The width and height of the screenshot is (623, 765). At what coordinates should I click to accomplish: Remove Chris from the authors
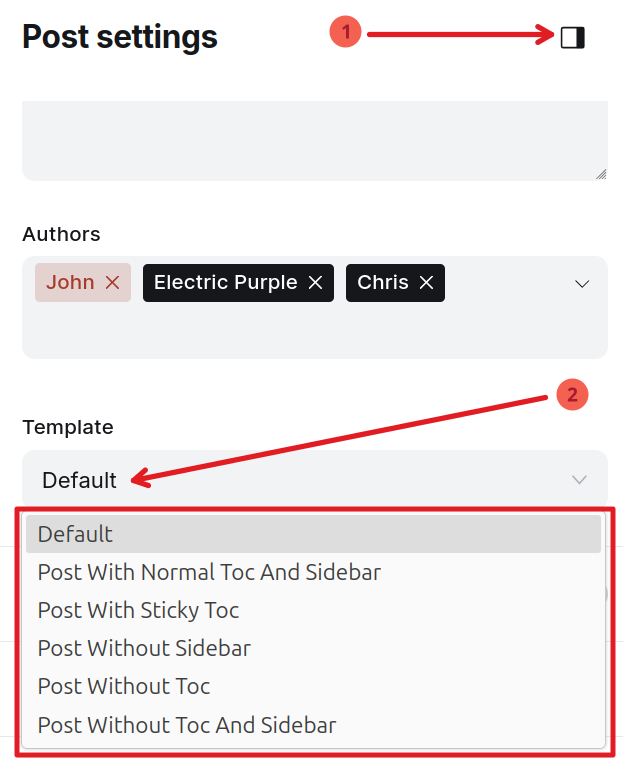426,283
